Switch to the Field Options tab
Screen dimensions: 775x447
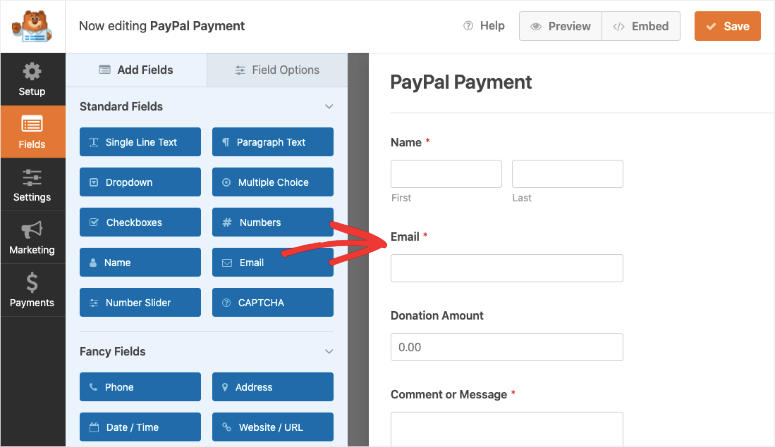(x=277, y=70)
